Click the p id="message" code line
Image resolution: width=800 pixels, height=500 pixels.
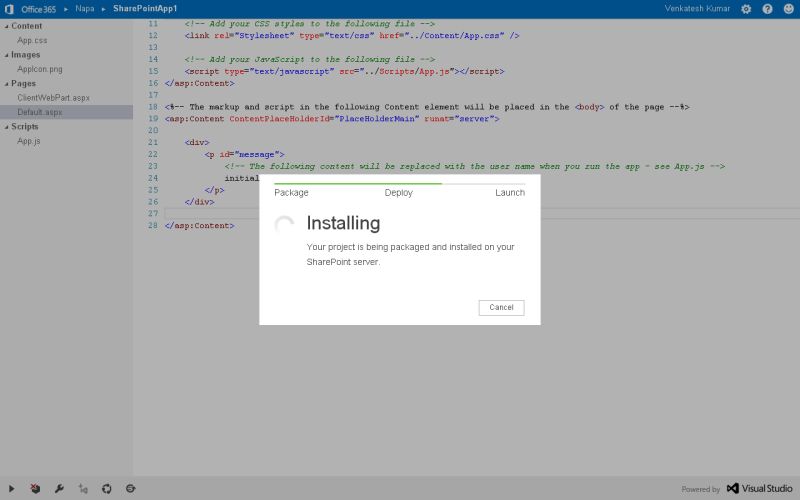pyautogui.click(x=244, y=155)
